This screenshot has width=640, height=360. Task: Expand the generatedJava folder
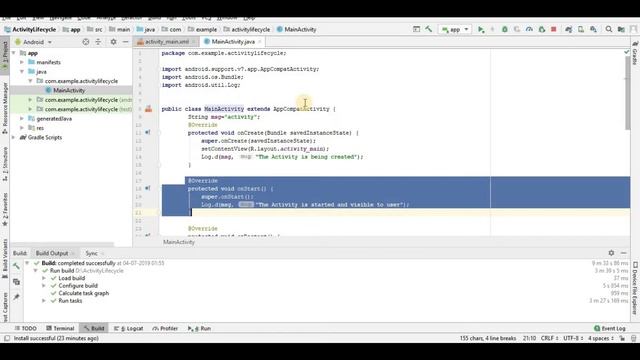point(22,118)
